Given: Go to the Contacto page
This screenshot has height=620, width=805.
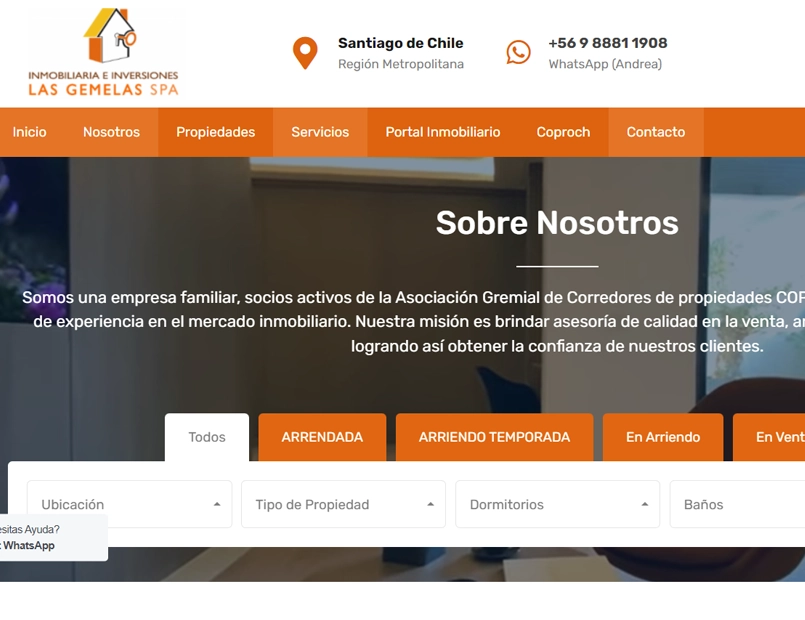Looking at the screenshot, I should click(656, 132).
